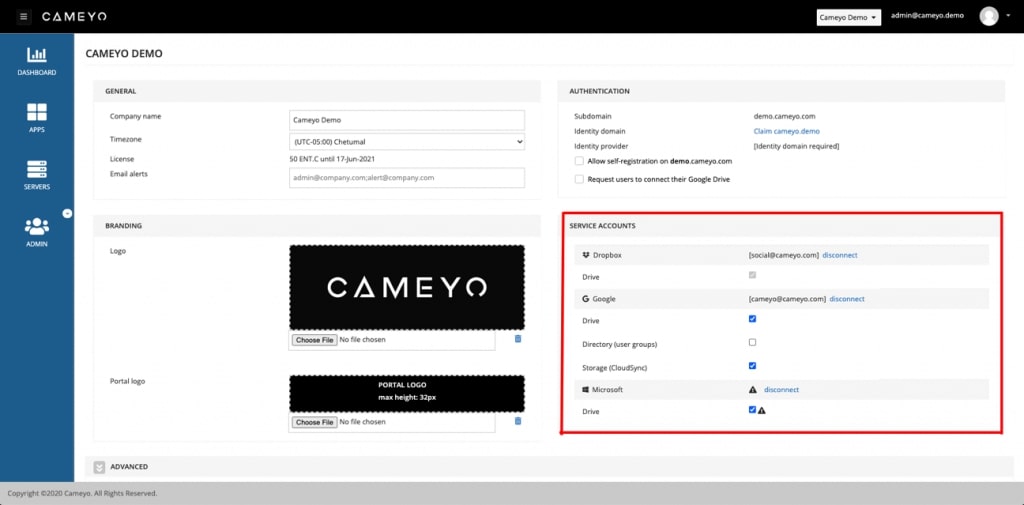Open the Dashboard chart icon

tap(37, 55)
